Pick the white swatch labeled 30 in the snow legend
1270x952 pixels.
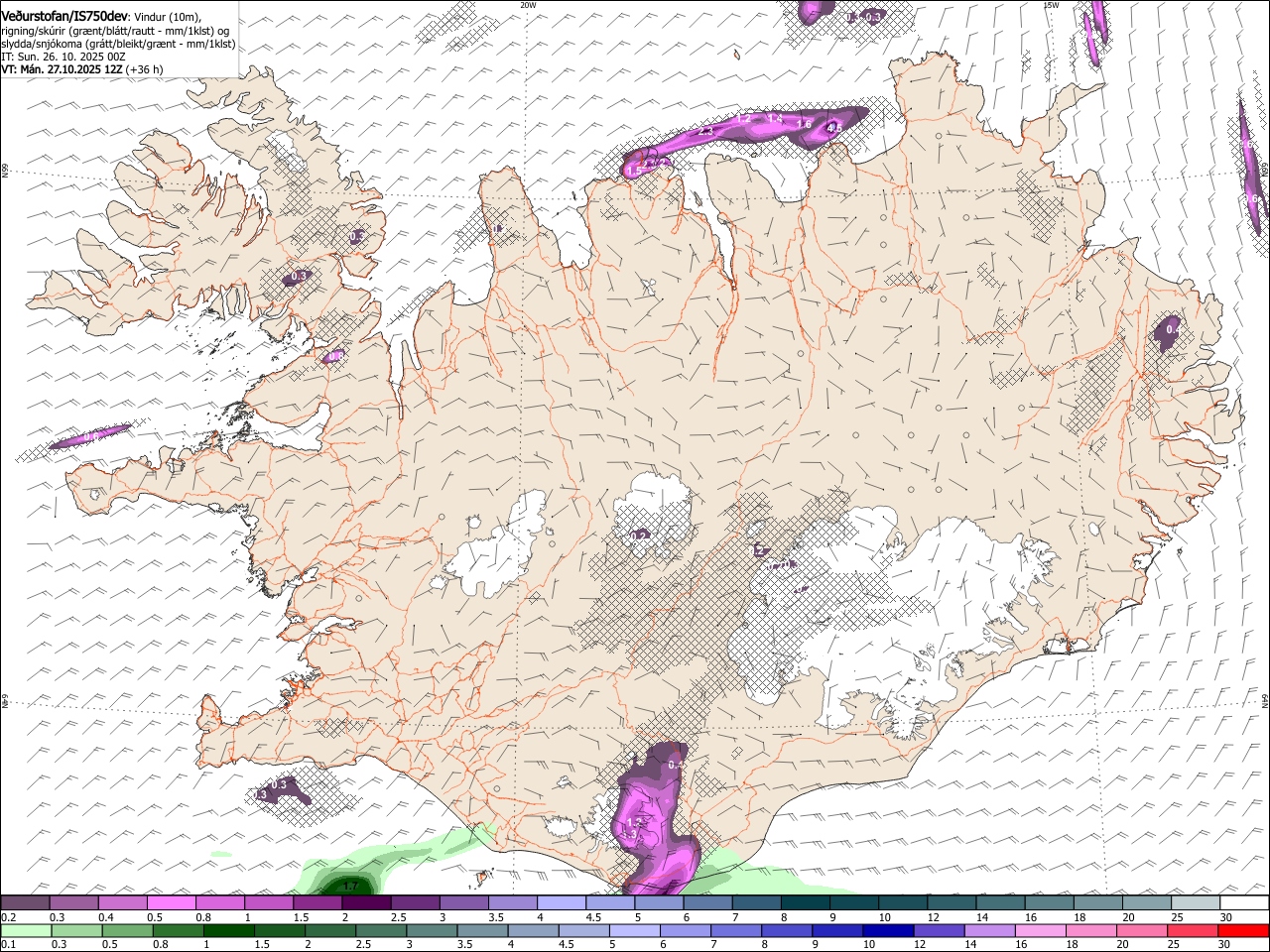click(x=1244, y=903)
